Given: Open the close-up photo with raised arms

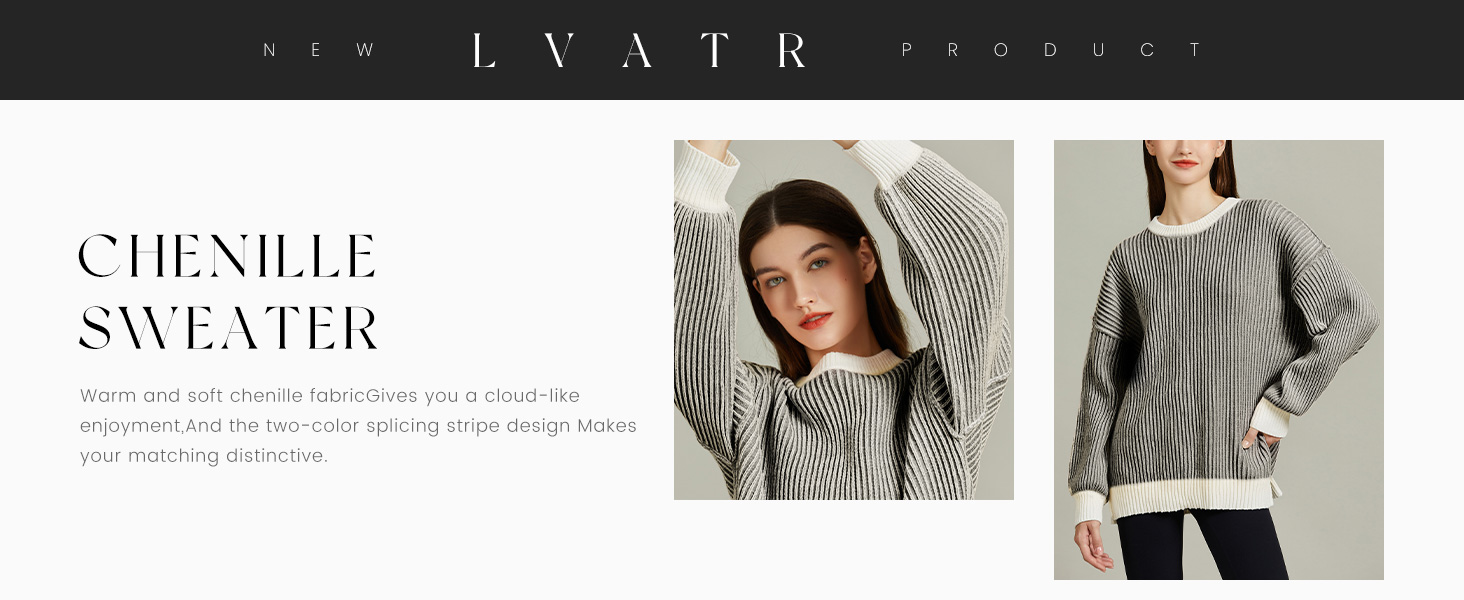Looking at the screenshot, I should click(x=844, y=320).
